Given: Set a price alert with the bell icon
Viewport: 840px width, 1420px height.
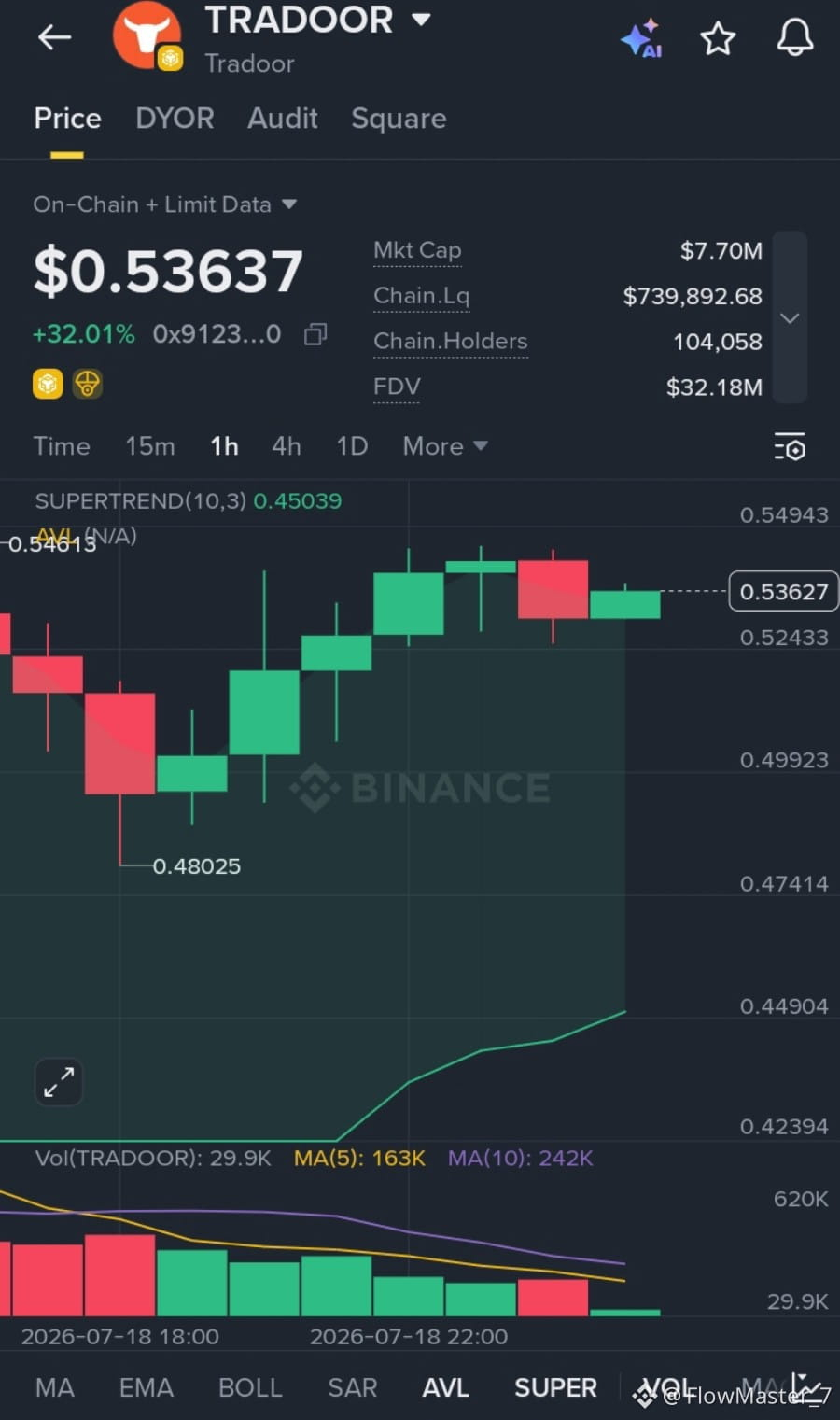Looking at the screenshot, I should point(795,37).
